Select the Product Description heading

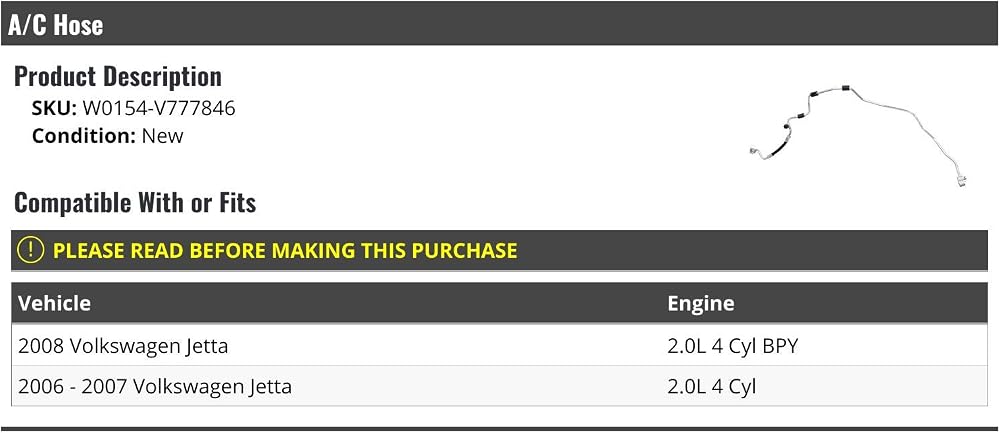click(x=118, y=77)
